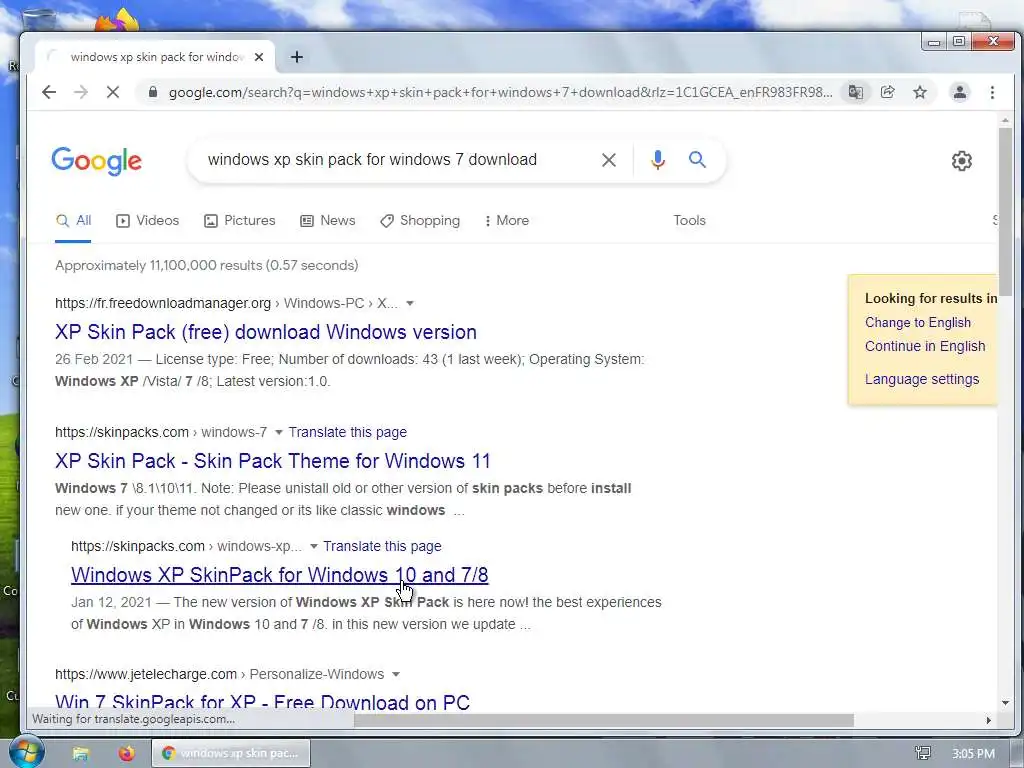Open the translate page icon in address bar
Viewport: 1024px width, 768px height.
[x=856, y=92]
